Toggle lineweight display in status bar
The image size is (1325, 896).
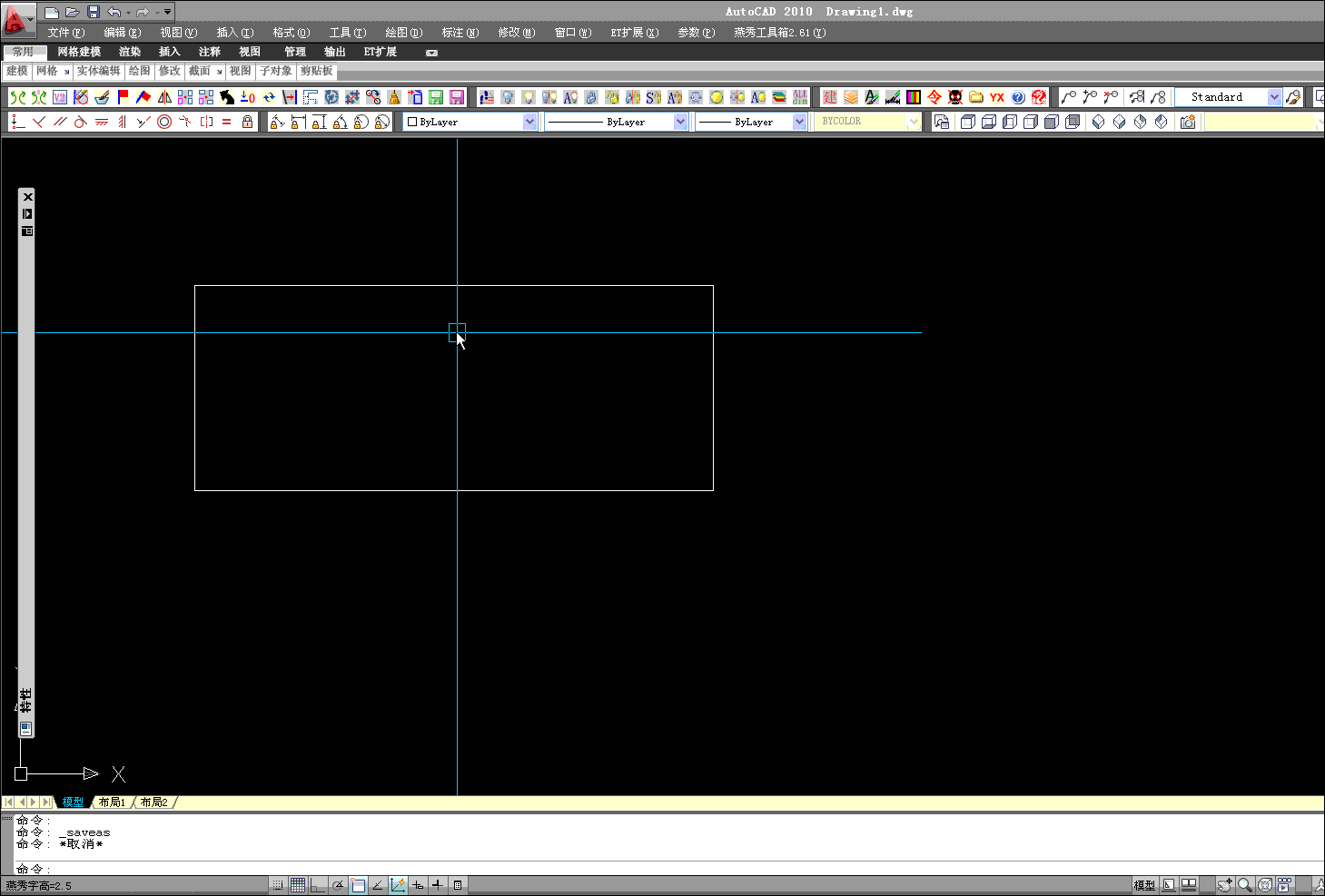coord(438,885)
